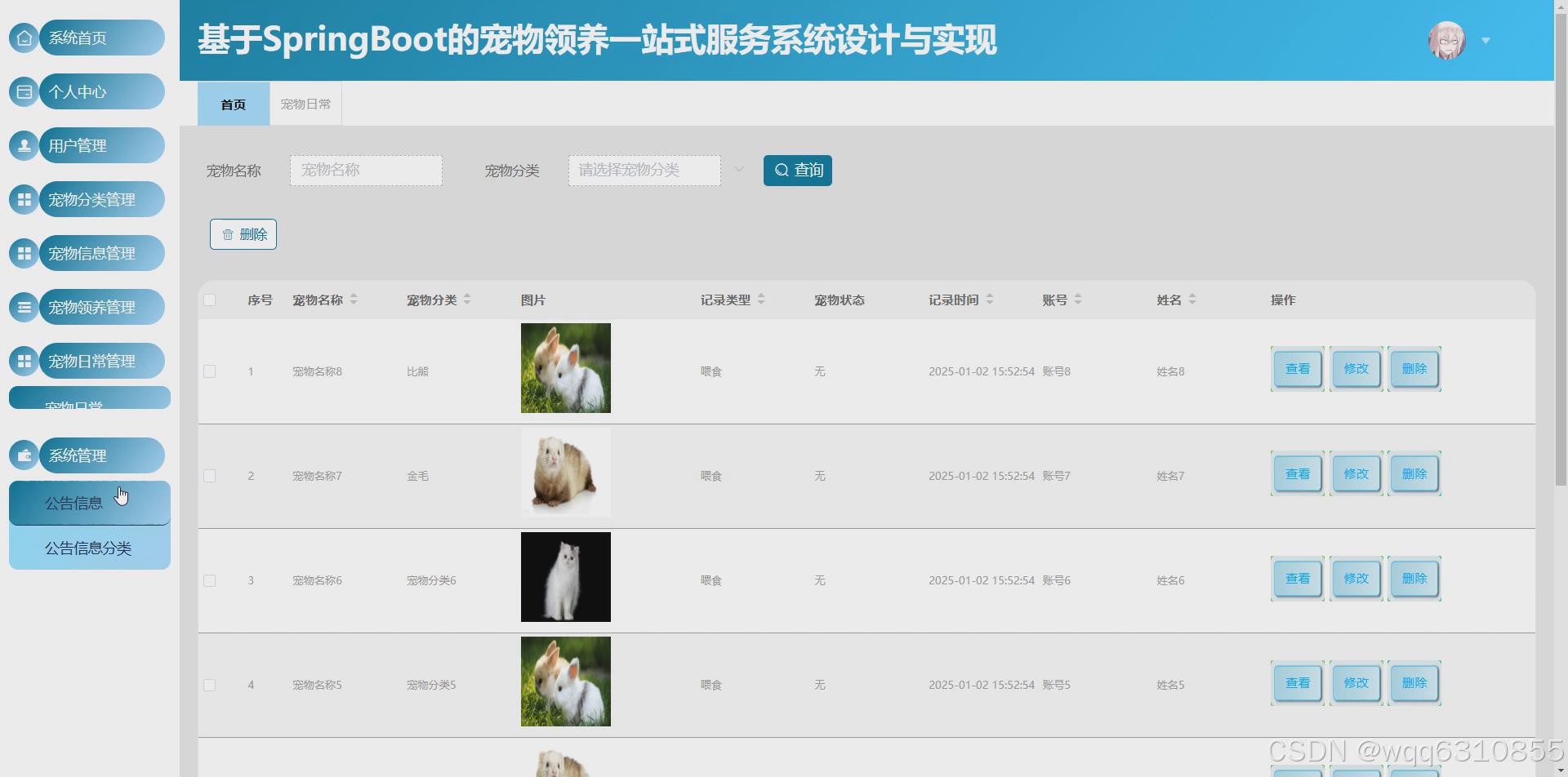Click 查看 for 宠物名称6
The image size is (1568, 777).
pyautogui.click(x=1298, y=579)
